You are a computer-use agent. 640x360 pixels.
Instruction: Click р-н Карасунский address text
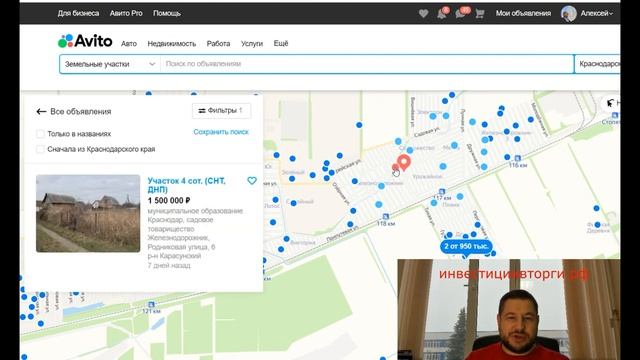tap(174, 256)
